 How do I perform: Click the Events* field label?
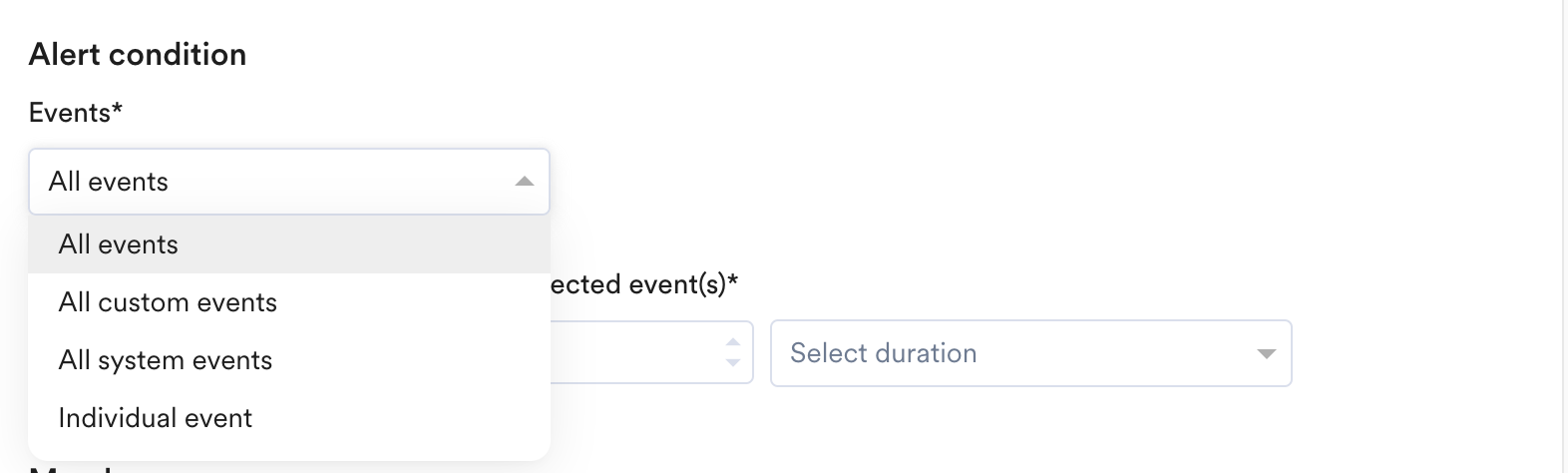(x=76, y=113)
